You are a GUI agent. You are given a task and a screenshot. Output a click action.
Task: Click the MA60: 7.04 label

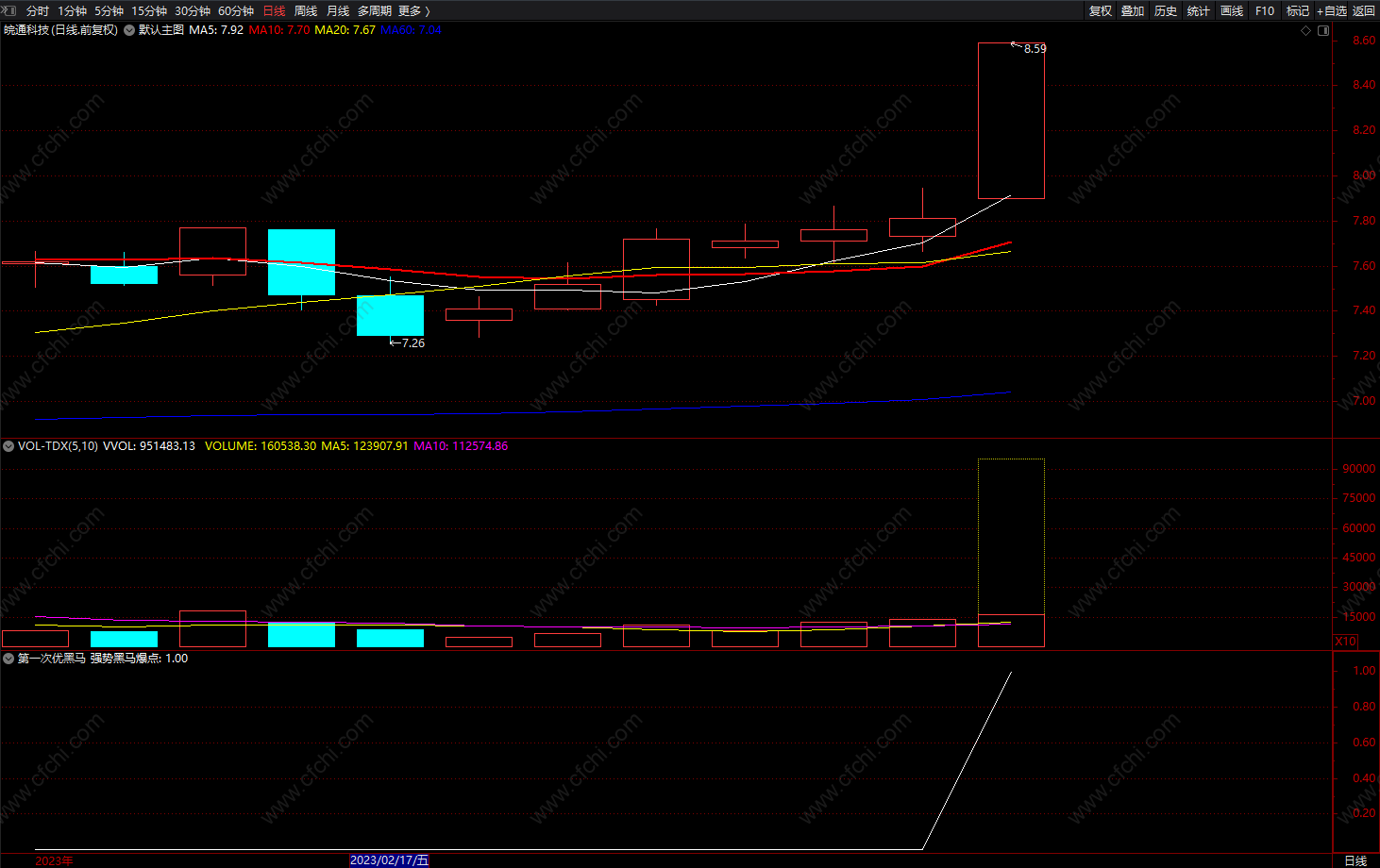(x=411, y=30)
